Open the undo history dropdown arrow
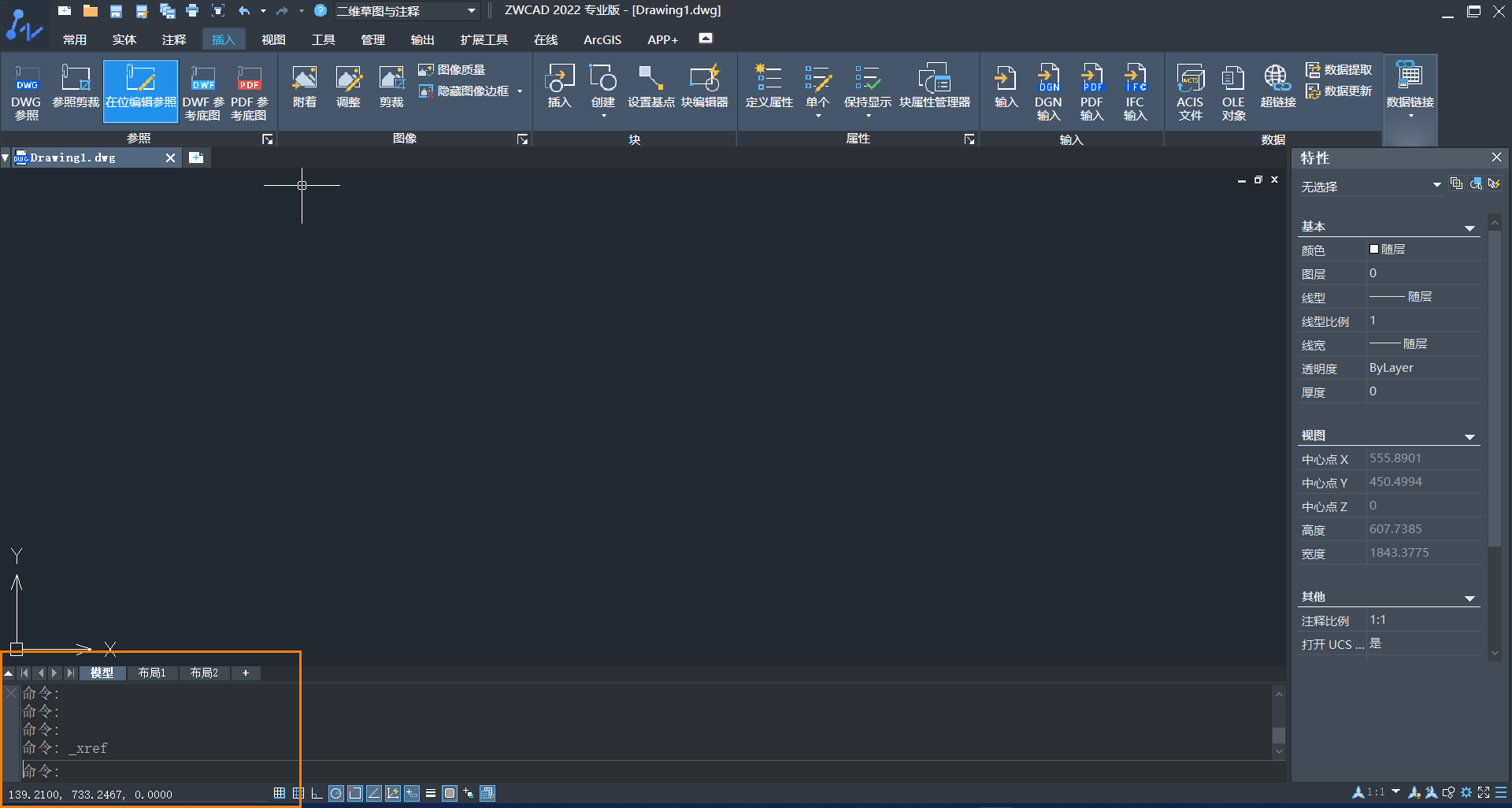 (263, 11)
